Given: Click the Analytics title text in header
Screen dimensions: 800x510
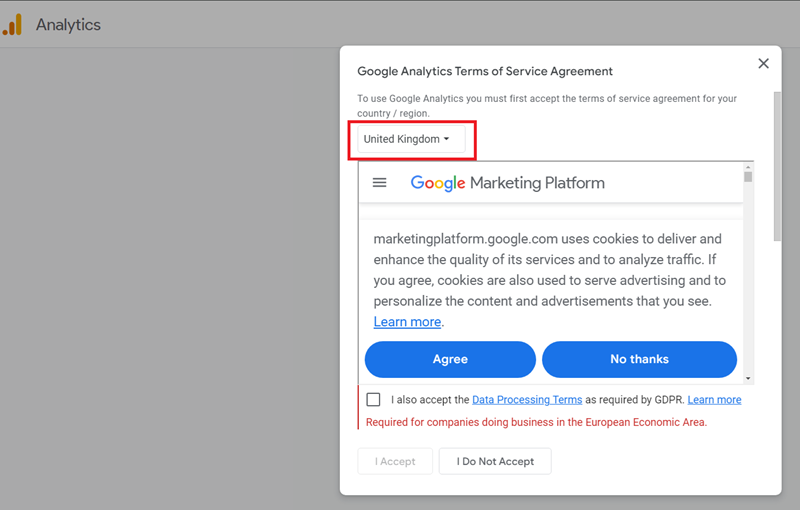Looking at the screenshot, I should [68, 24].
